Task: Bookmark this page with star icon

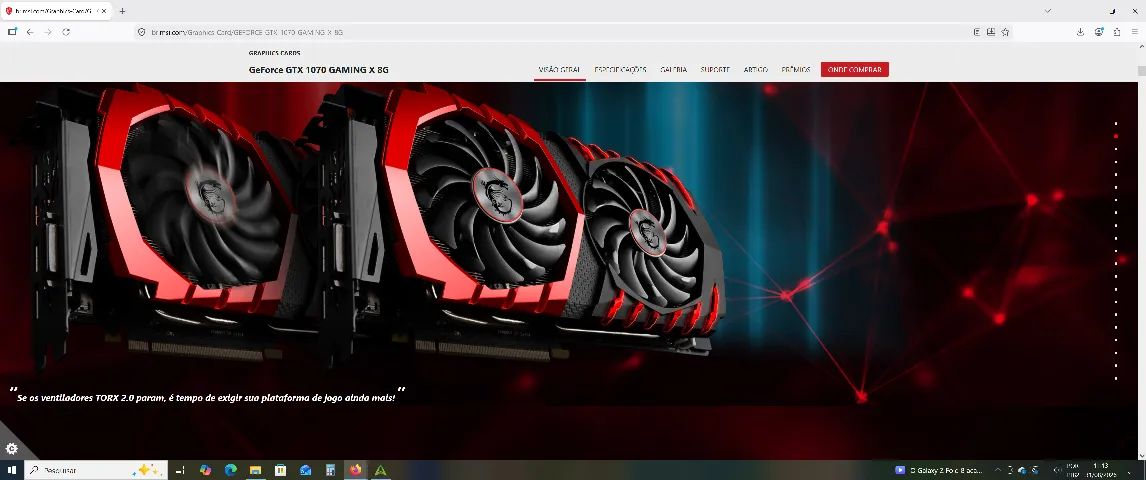Action: 1005,32
